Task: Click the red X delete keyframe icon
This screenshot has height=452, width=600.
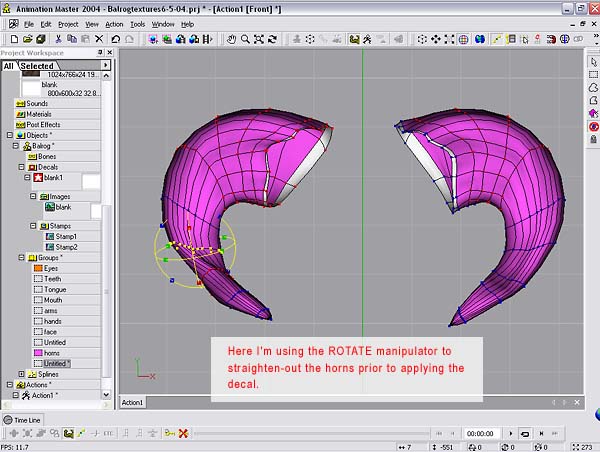Action: [x=183, y=433]
